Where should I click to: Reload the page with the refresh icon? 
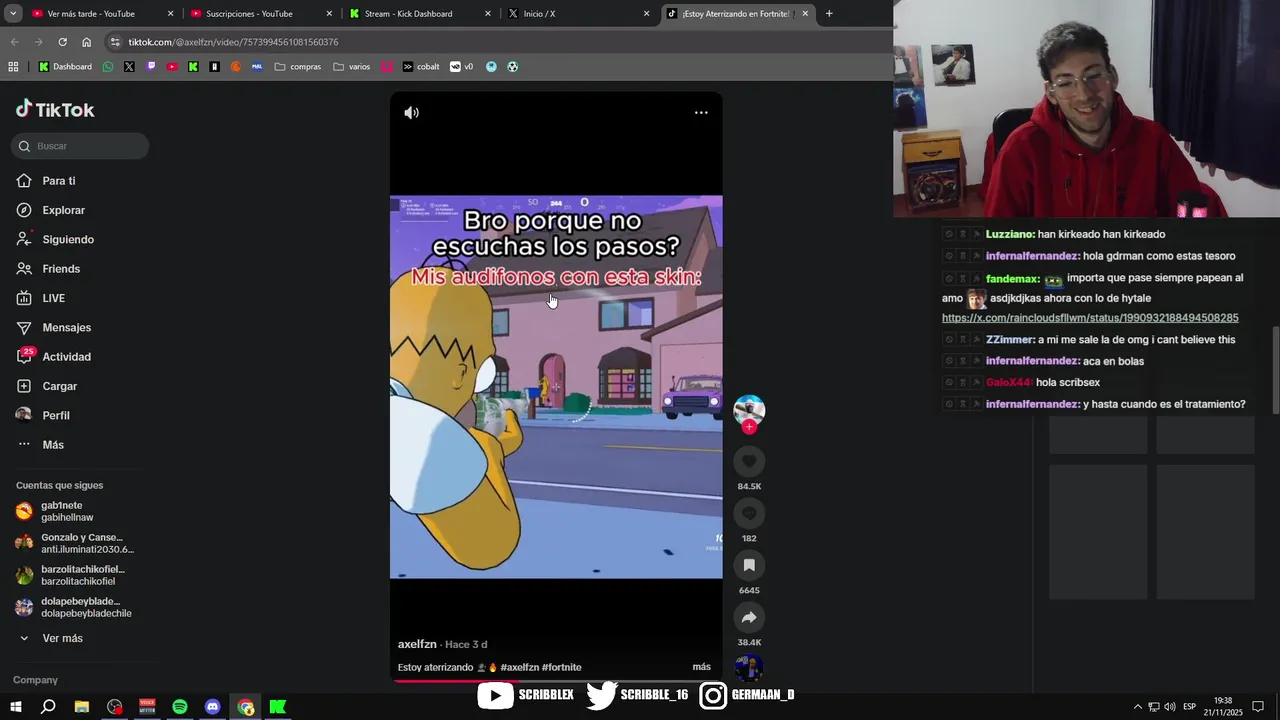62,42
